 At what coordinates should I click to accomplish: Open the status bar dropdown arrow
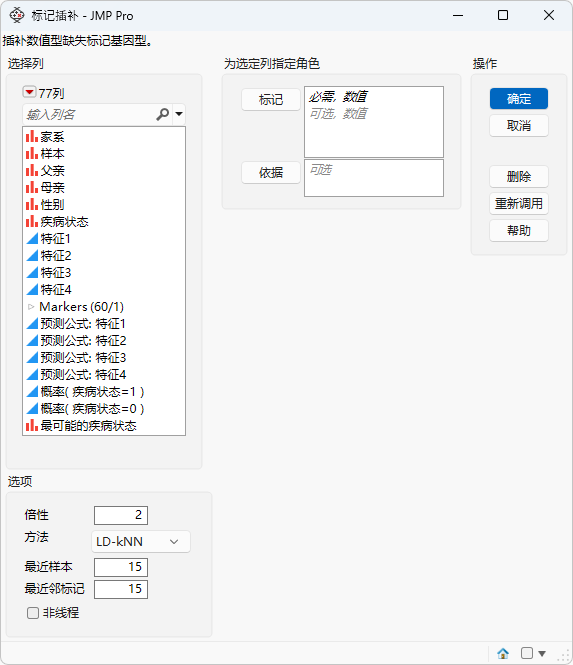click(x=542, y=653)
